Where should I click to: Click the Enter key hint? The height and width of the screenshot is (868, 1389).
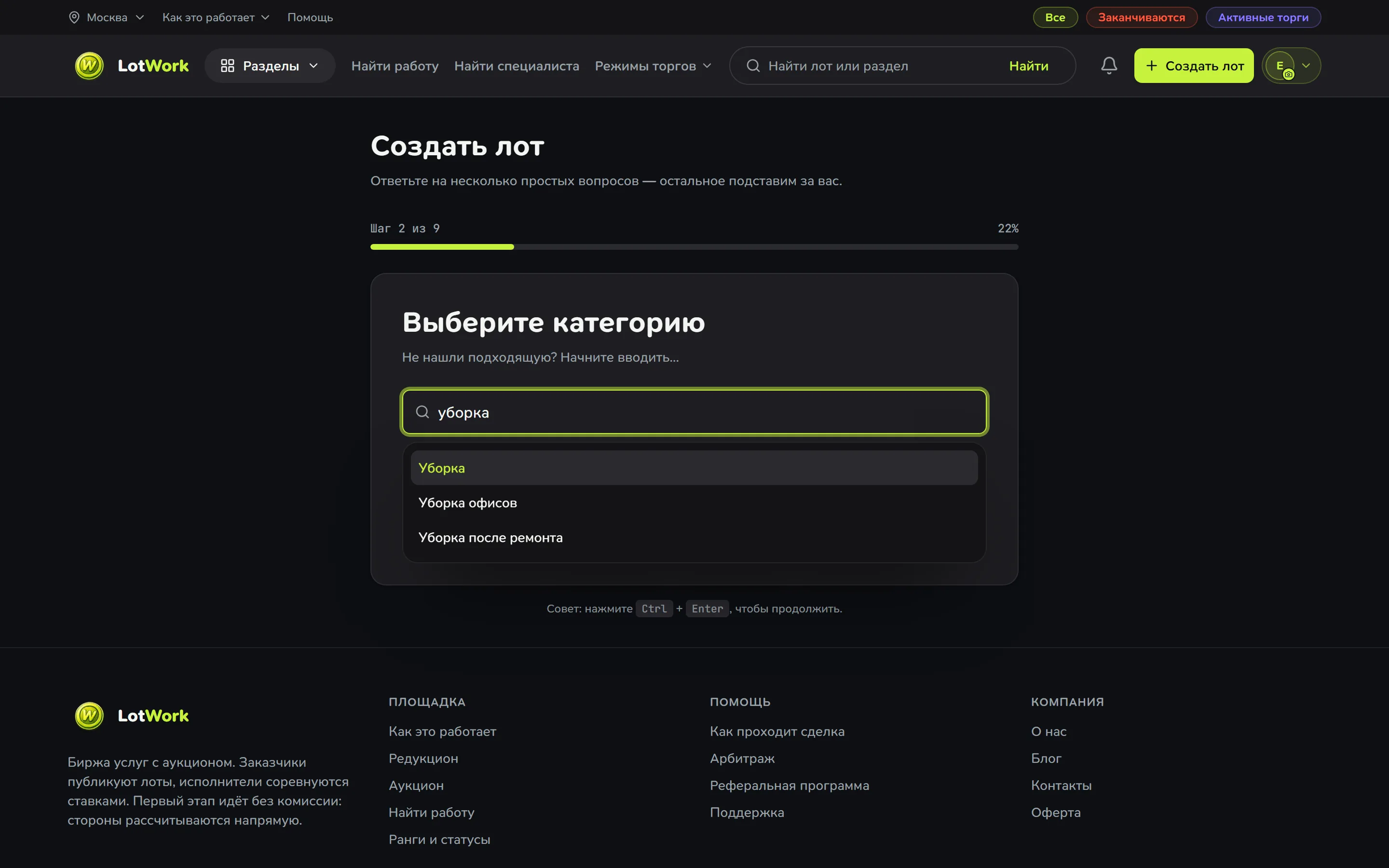point(707,609)
